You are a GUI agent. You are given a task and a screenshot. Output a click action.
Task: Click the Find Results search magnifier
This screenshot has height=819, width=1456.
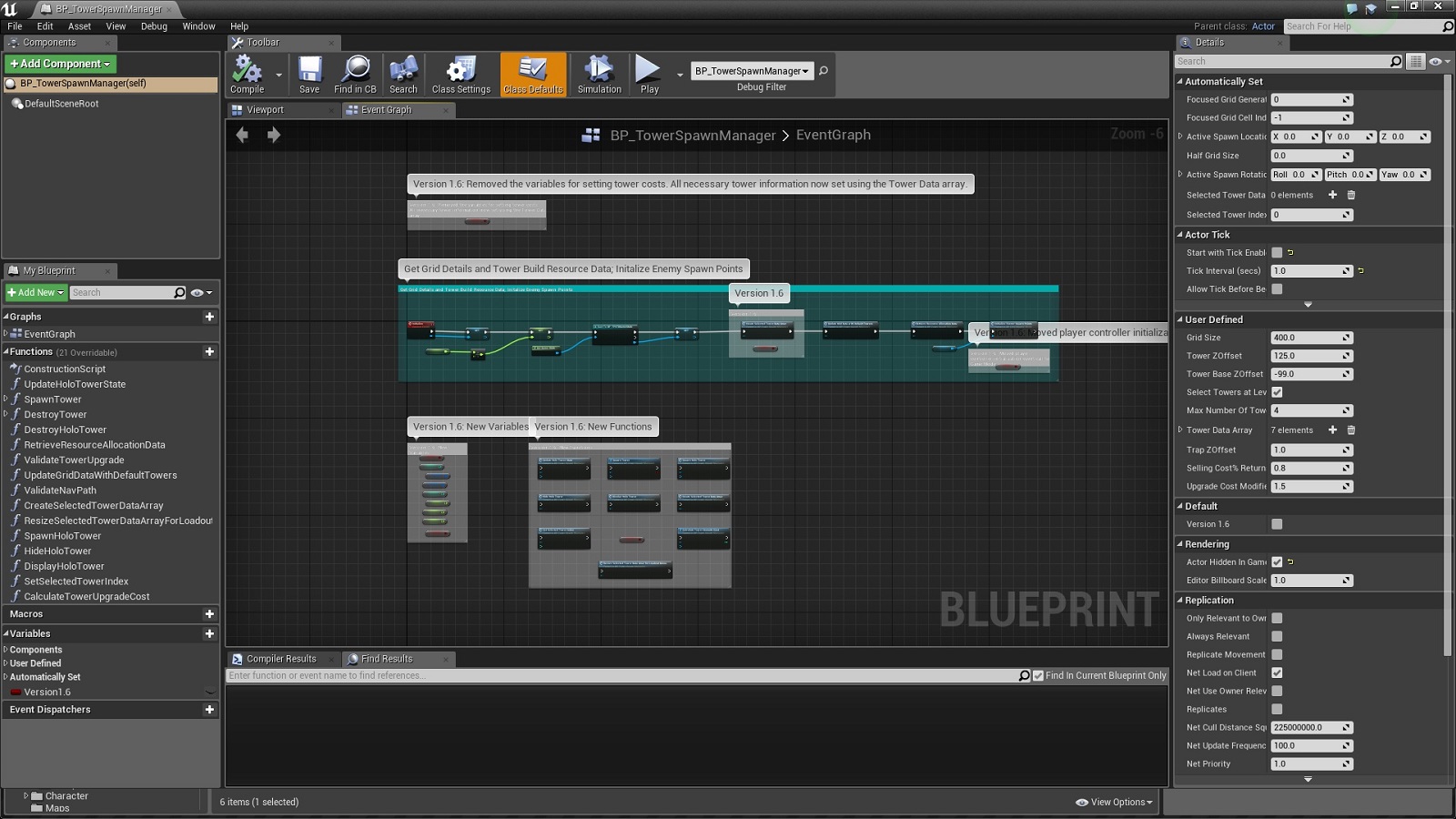(1024, 675)
